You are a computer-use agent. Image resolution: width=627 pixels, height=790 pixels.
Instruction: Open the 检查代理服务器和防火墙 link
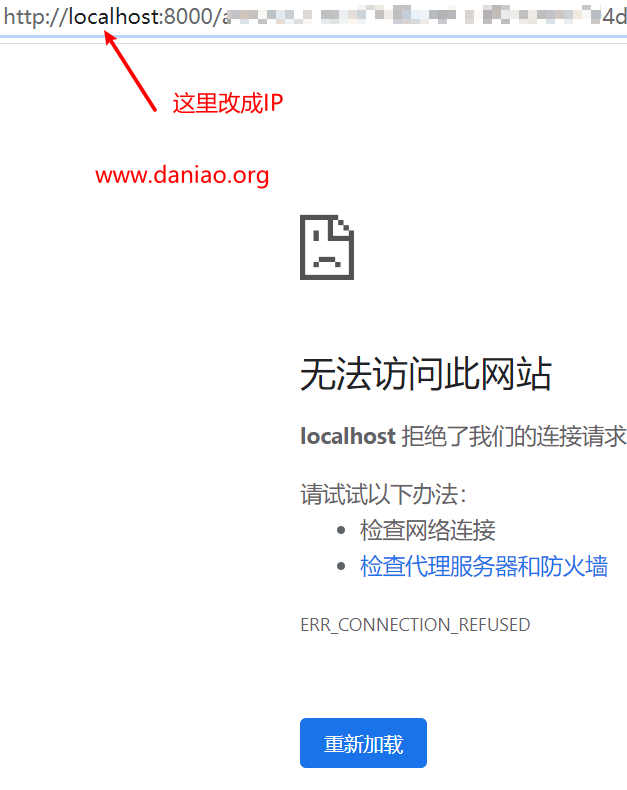[483, 566]
